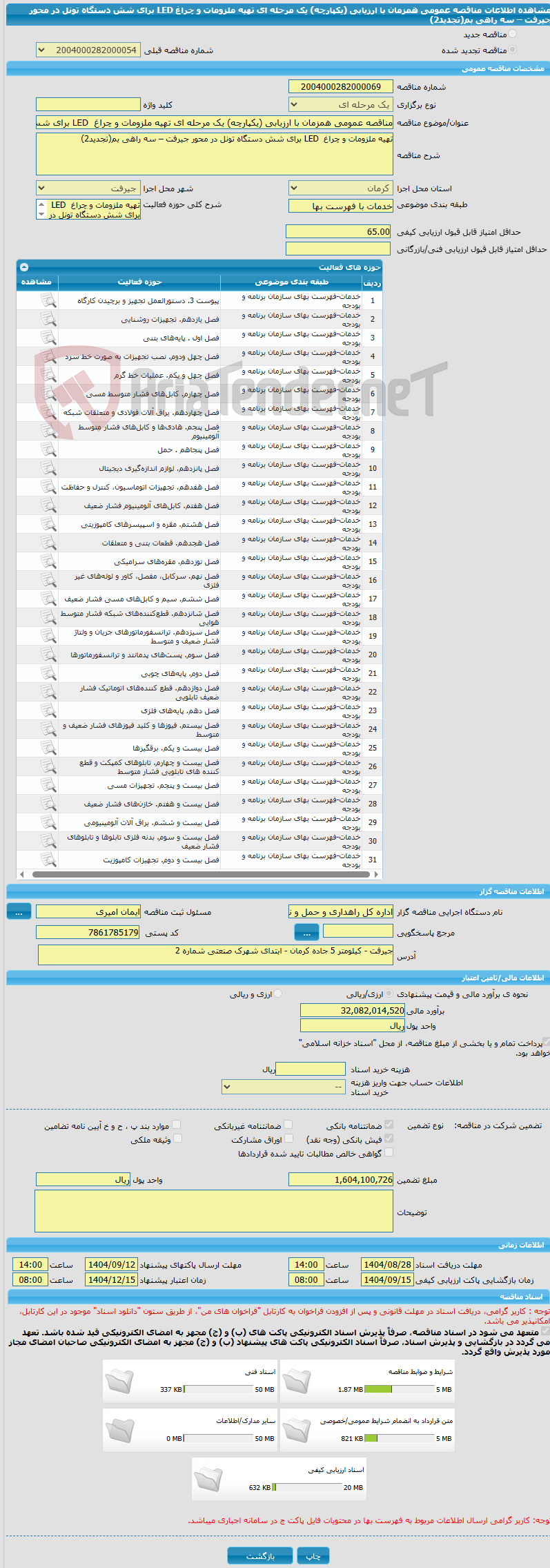The image size is (550, 1568).
Task: Open view icon for activity row 1
Action: (x=48, y=300)
